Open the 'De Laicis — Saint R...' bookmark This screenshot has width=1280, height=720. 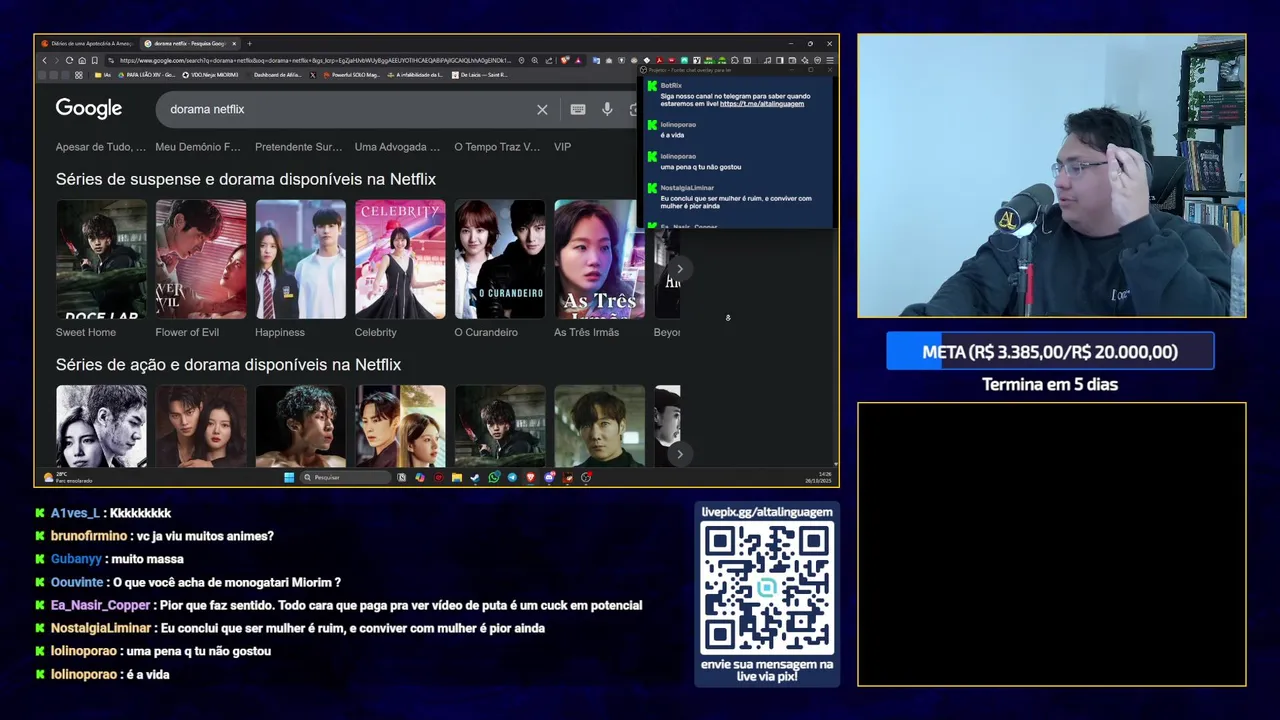click(x=480, y=75)
